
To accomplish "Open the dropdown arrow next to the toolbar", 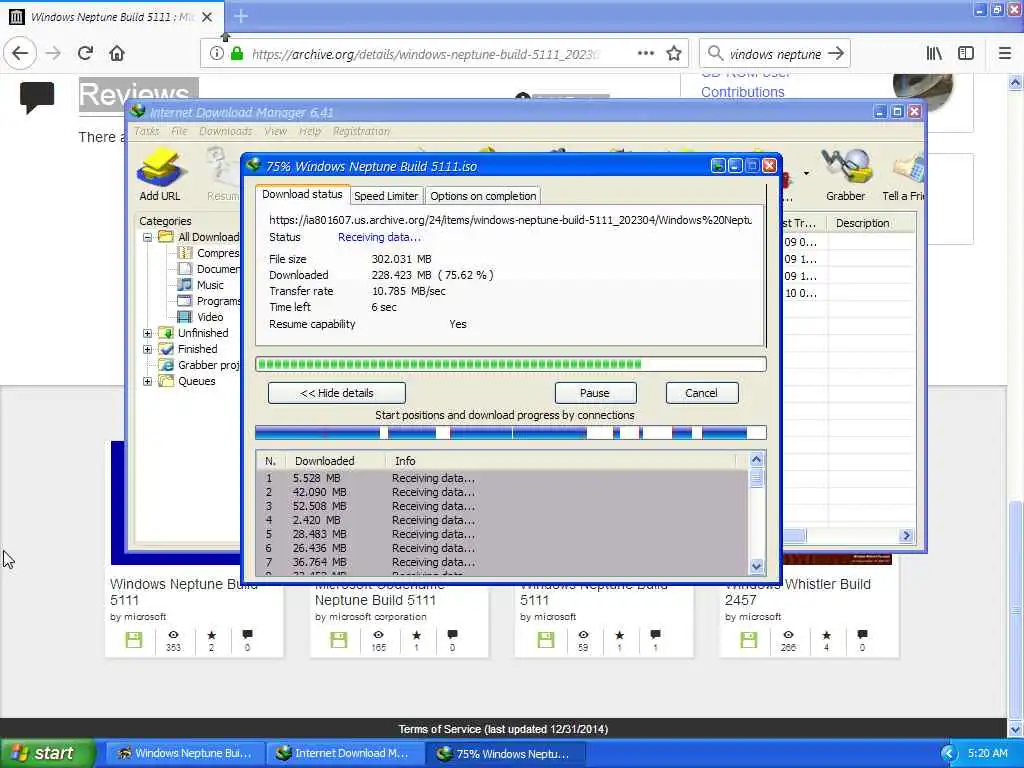I will pos(806,174).
